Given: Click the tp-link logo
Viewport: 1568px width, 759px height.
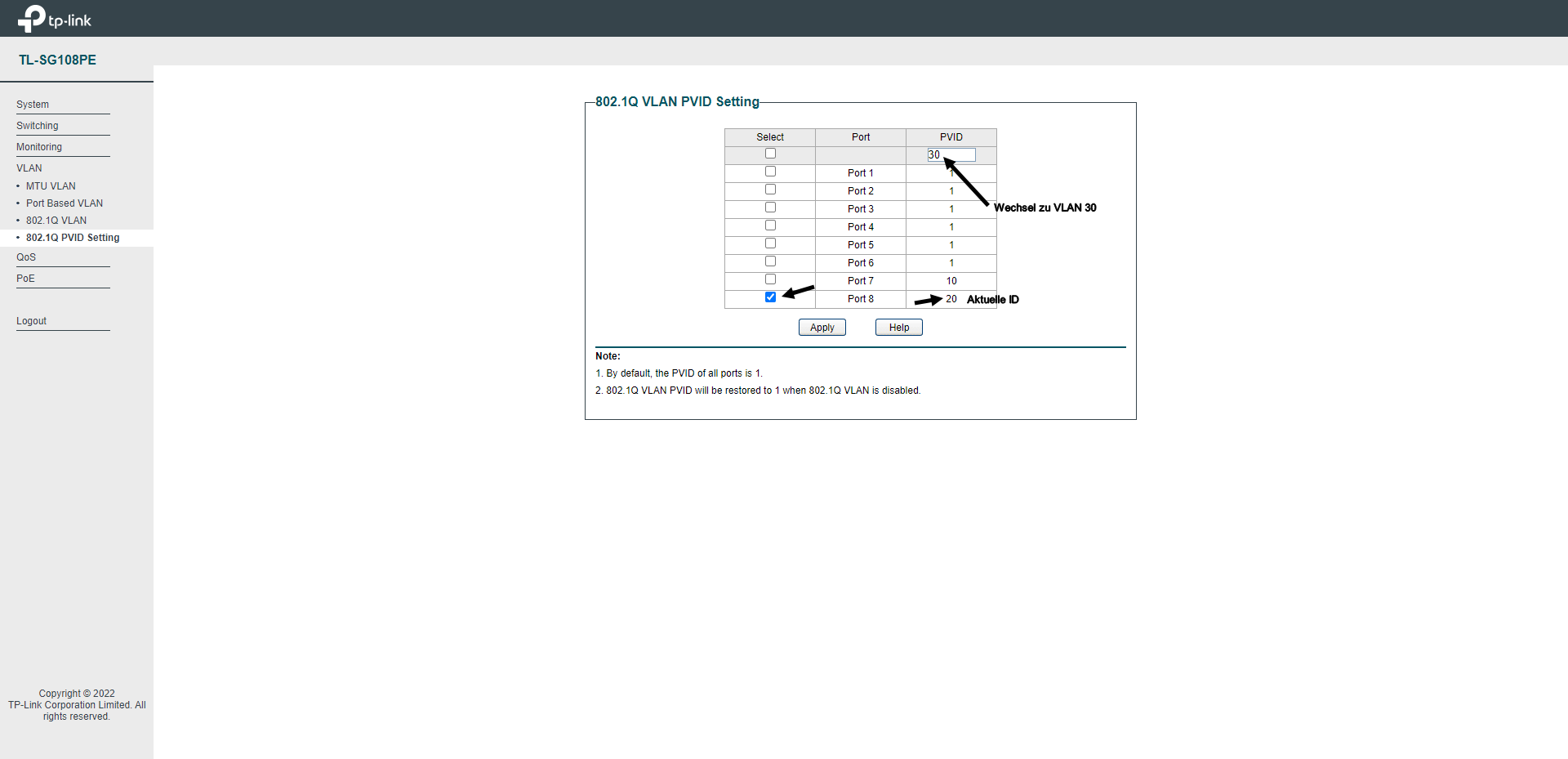Looking at the screenshot, I should 55,19.
